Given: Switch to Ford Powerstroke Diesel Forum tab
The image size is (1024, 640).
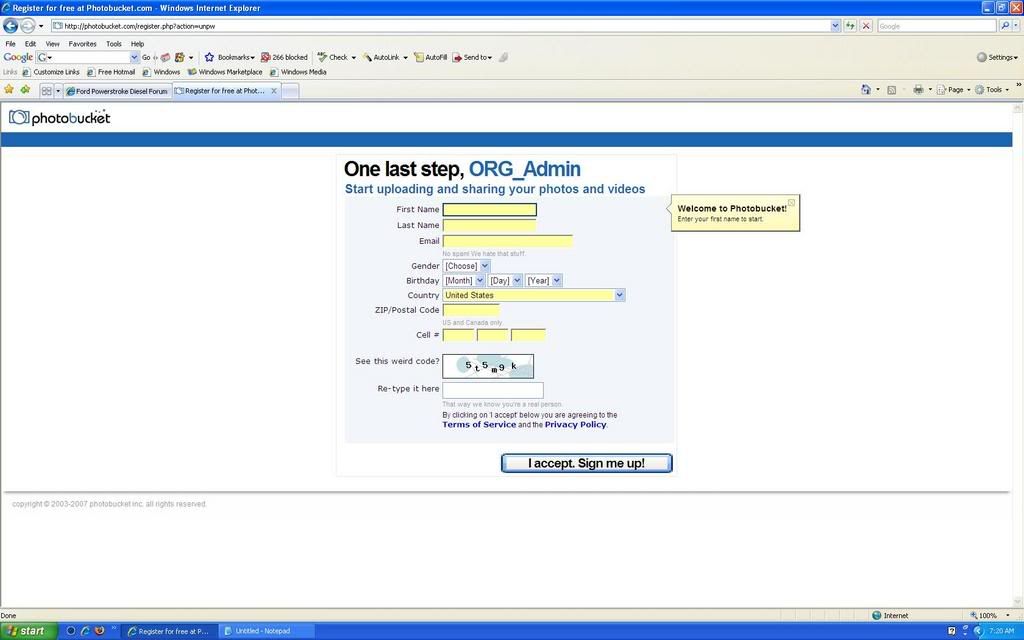Looking at the screenshot, I should (x=117, y=91).
